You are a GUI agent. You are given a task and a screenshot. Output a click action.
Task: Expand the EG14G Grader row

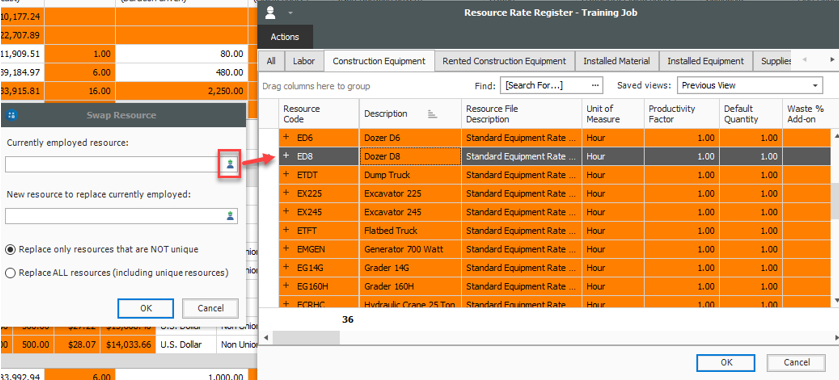click(286, 268)
